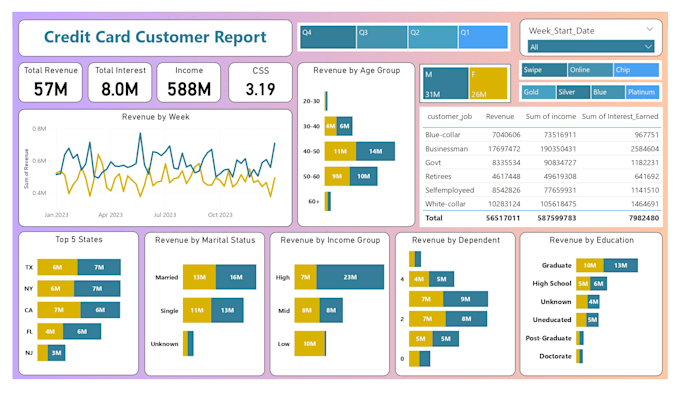
Task: Click the Doctorate education label
Action: point(555,356)
